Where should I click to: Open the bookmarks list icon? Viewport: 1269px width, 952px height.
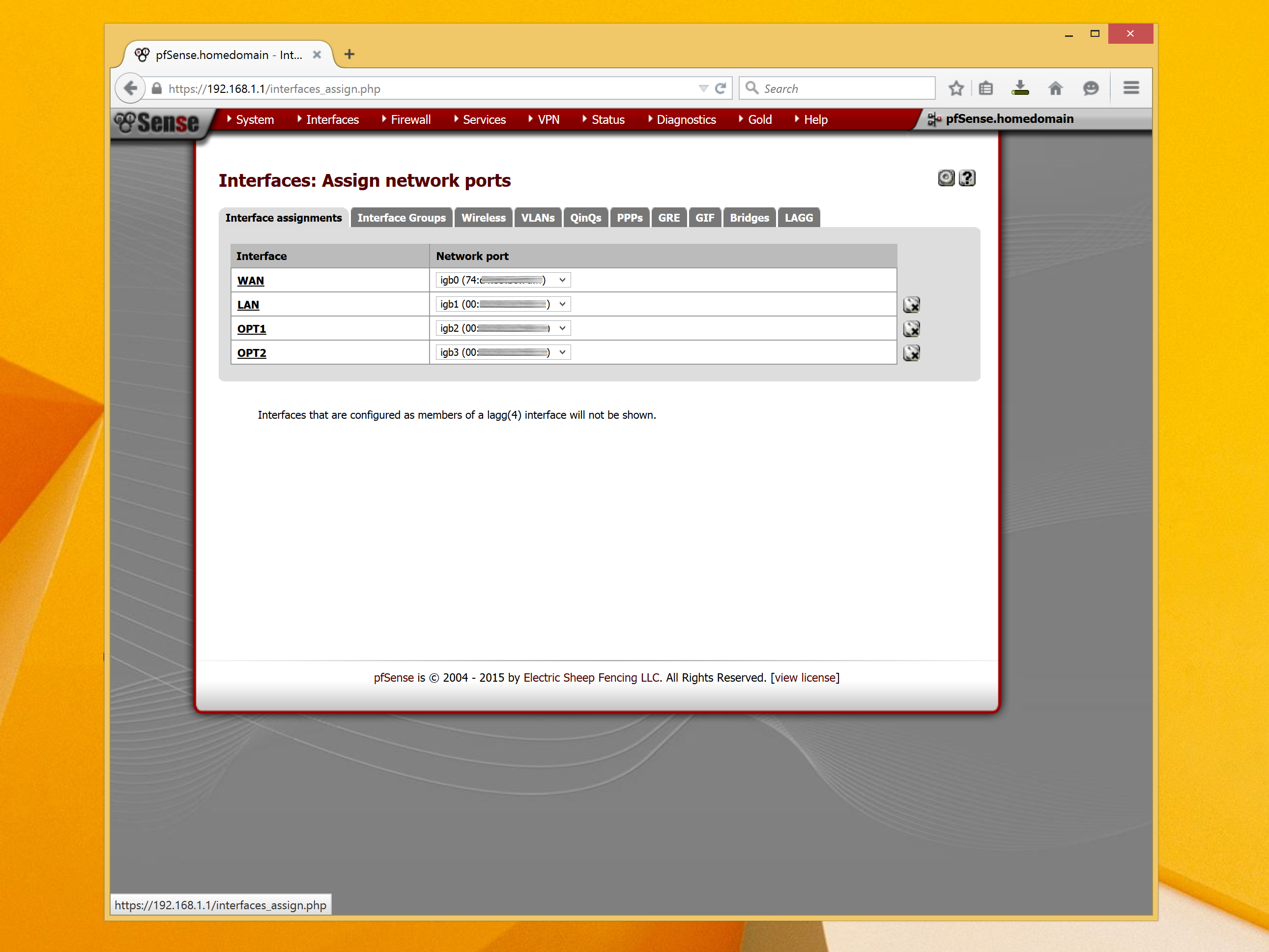point(985,88)
